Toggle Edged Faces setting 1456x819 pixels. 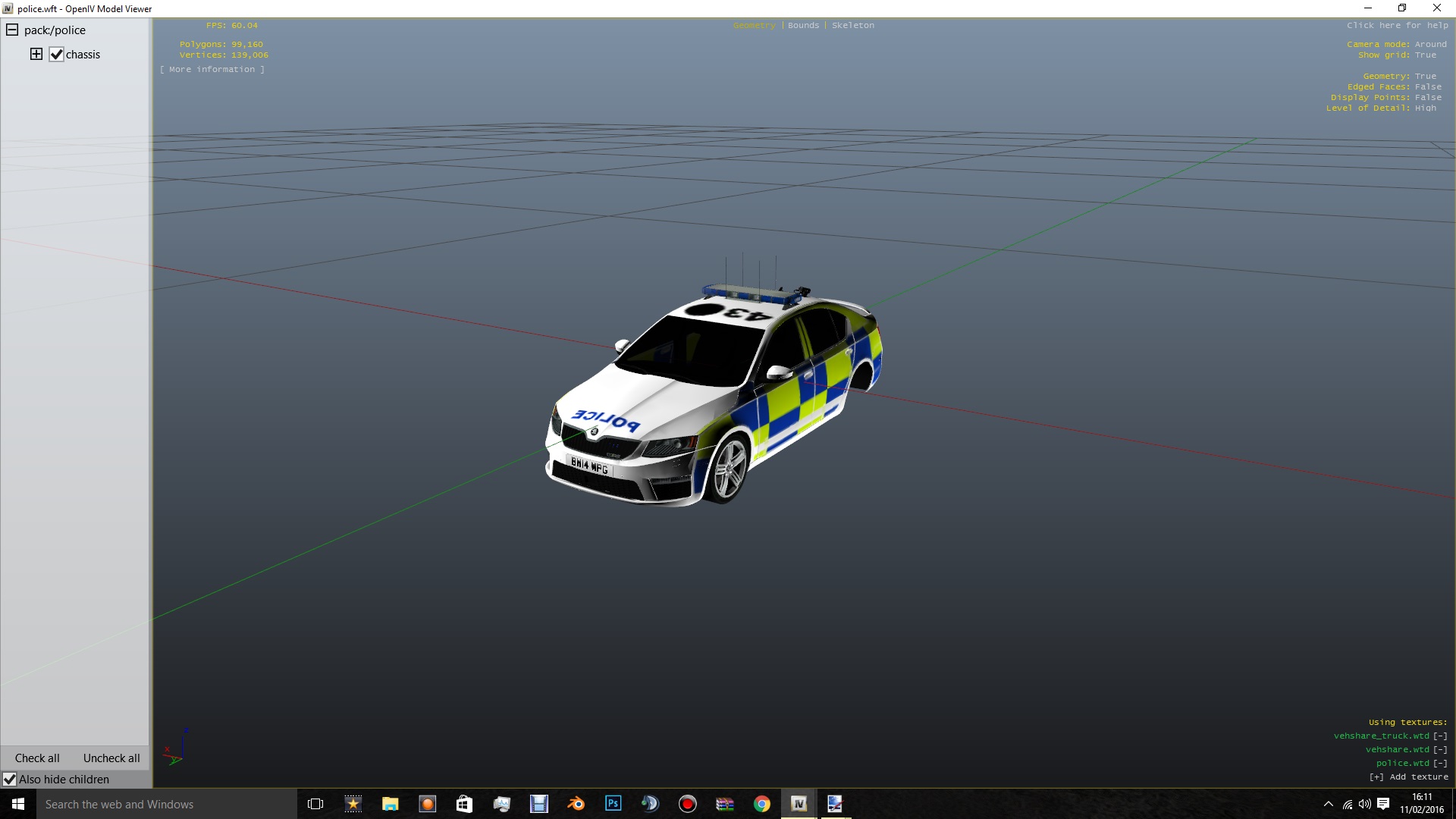tap(1394, 86)
